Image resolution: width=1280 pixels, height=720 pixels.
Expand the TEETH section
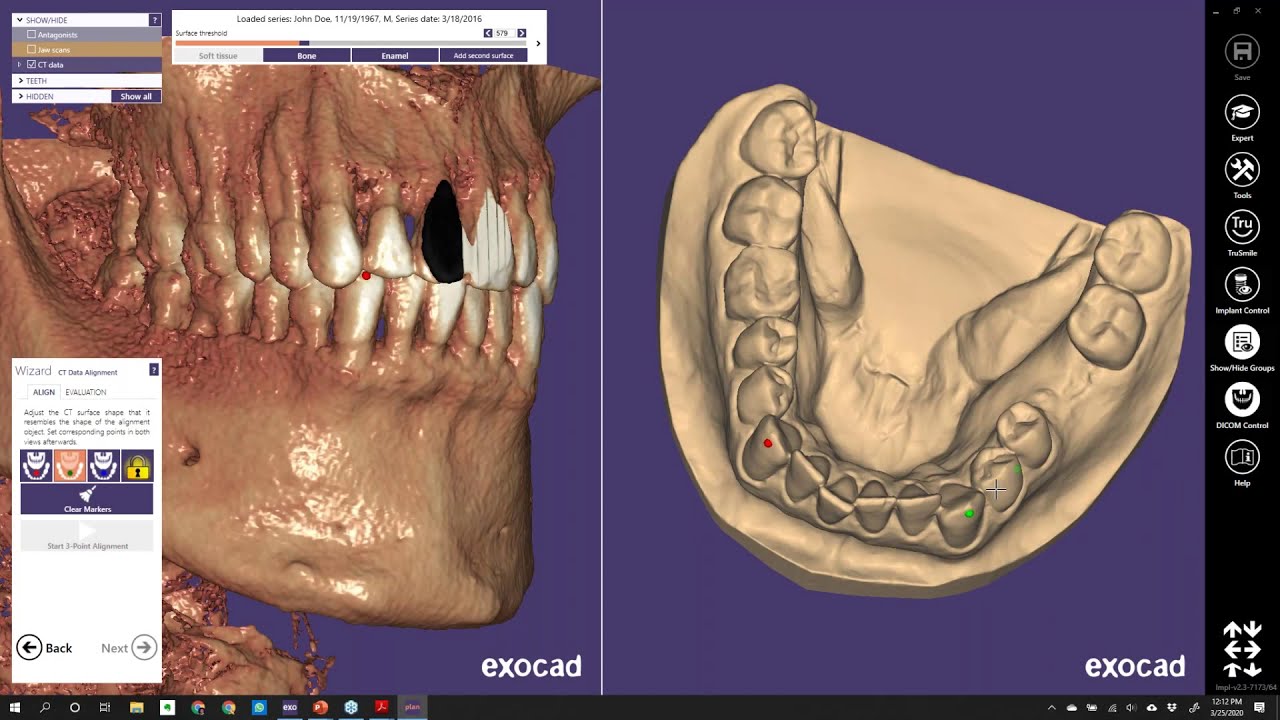pyautogui.click(x=20, y=80)
